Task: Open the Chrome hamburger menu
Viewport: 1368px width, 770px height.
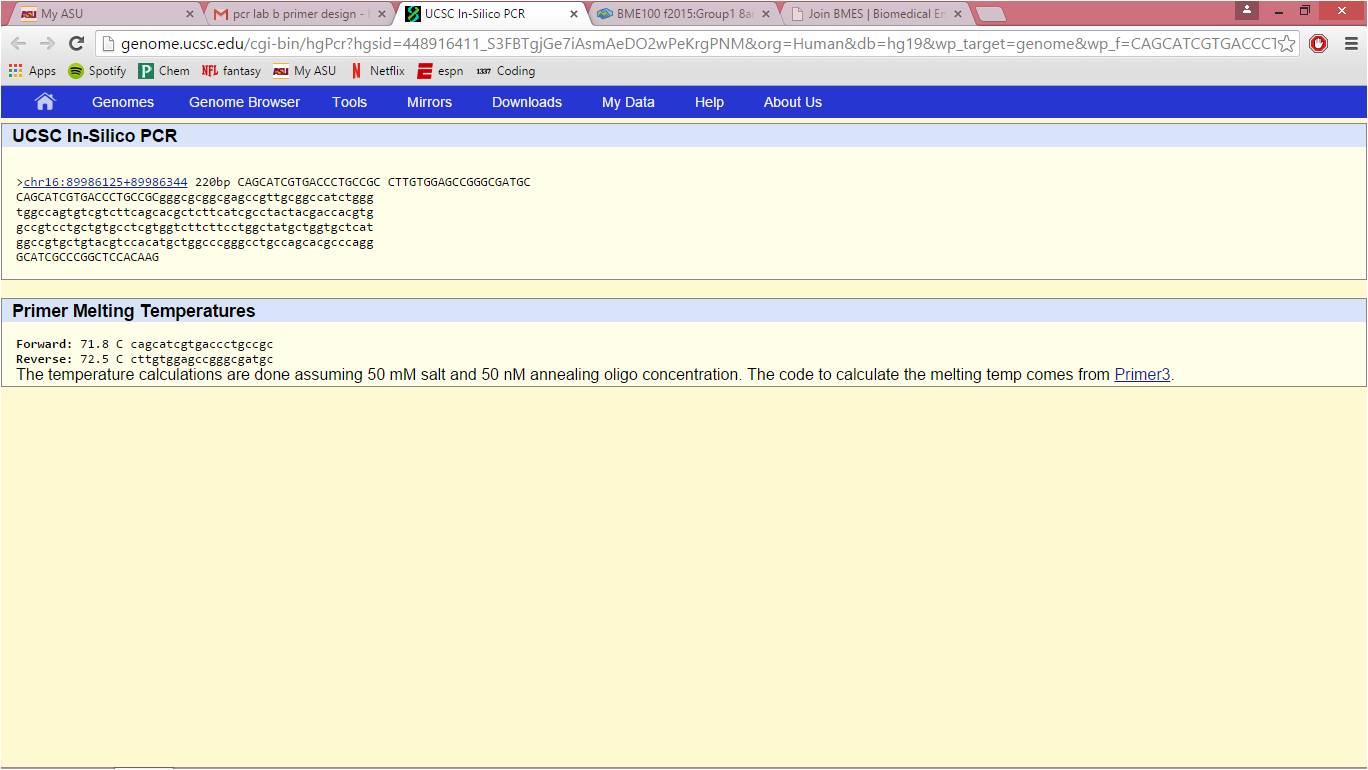Action: [x=1350, y=44]
